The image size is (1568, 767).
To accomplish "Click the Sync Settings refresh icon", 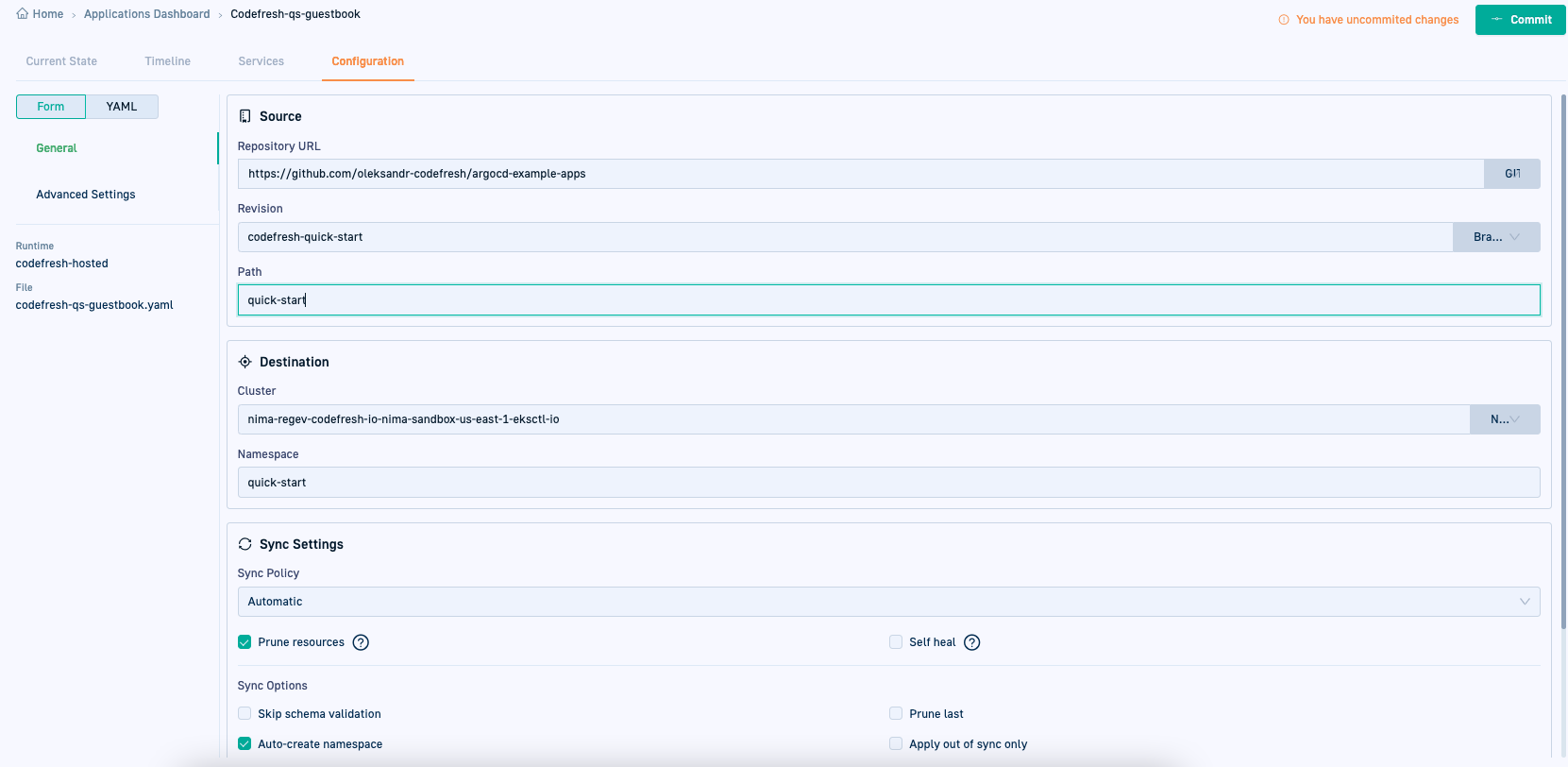I will click(244, 544).
